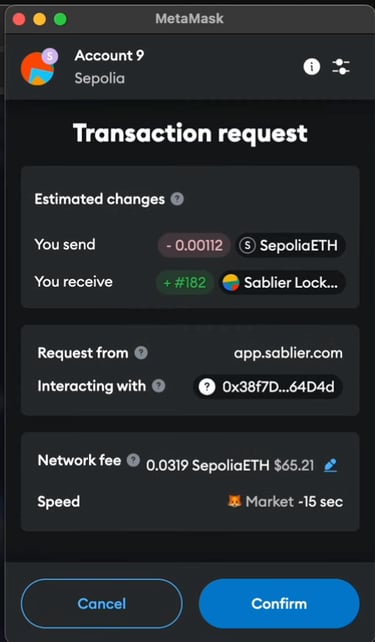Click the app.sablier.com origin text
The image size is (375, 642).
tap(288, 353)
